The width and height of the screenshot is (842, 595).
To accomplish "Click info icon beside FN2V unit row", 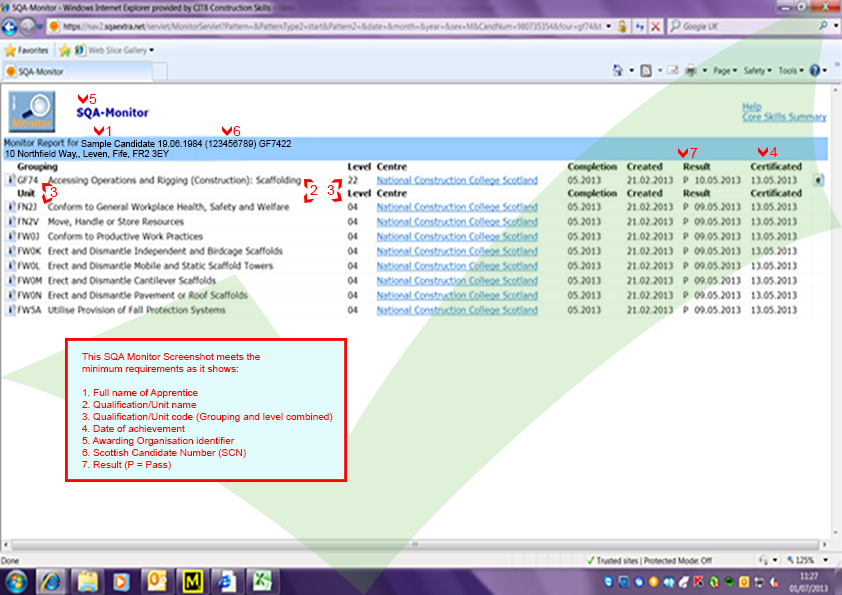I will [x=10, y=222].
